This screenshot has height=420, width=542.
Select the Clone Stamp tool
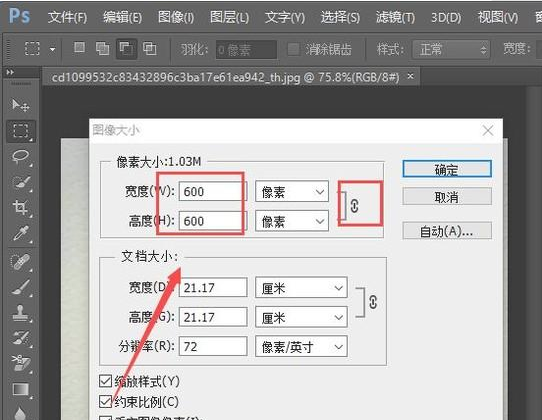[x=20, y=313]
